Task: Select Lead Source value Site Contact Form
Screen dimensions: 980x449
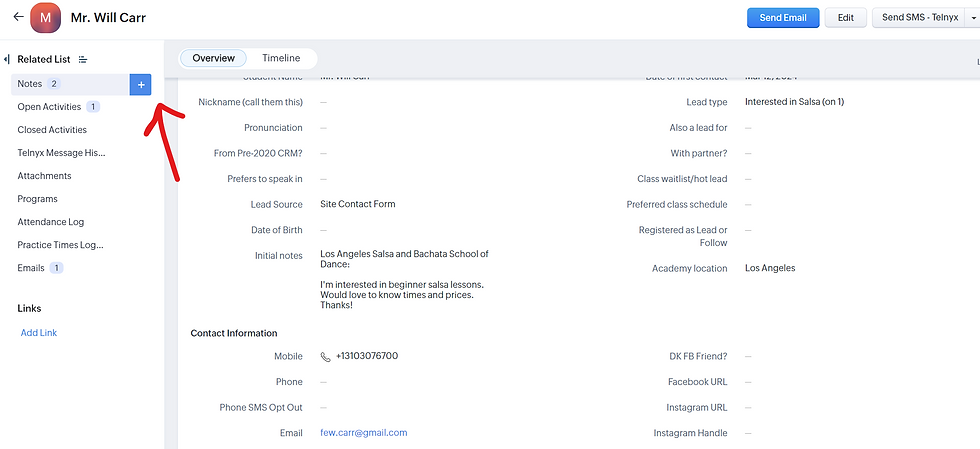Action: [x=358, y=204]
